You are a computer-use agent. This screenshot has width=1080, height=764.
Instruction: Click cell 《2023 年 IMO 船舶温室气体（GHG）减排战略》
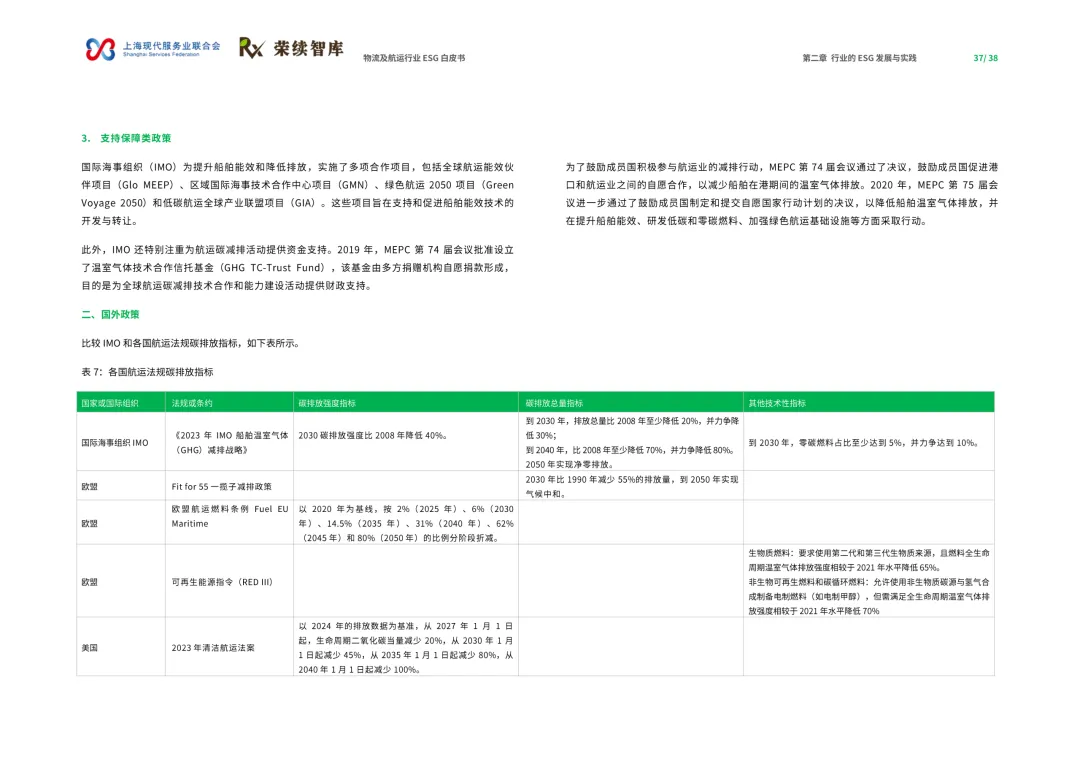click(229, 443)
